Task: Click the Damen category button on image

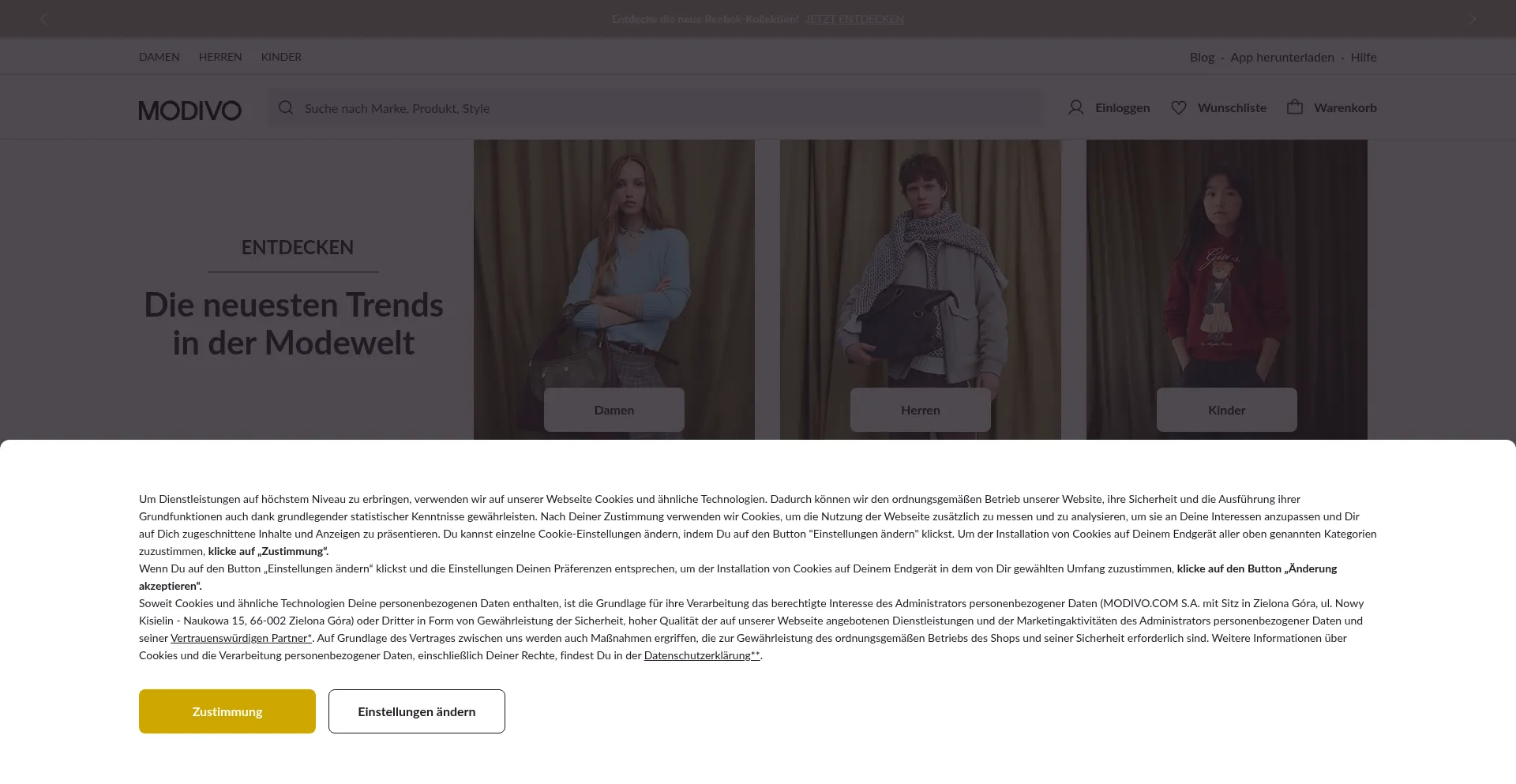Action: pos(614,410)
